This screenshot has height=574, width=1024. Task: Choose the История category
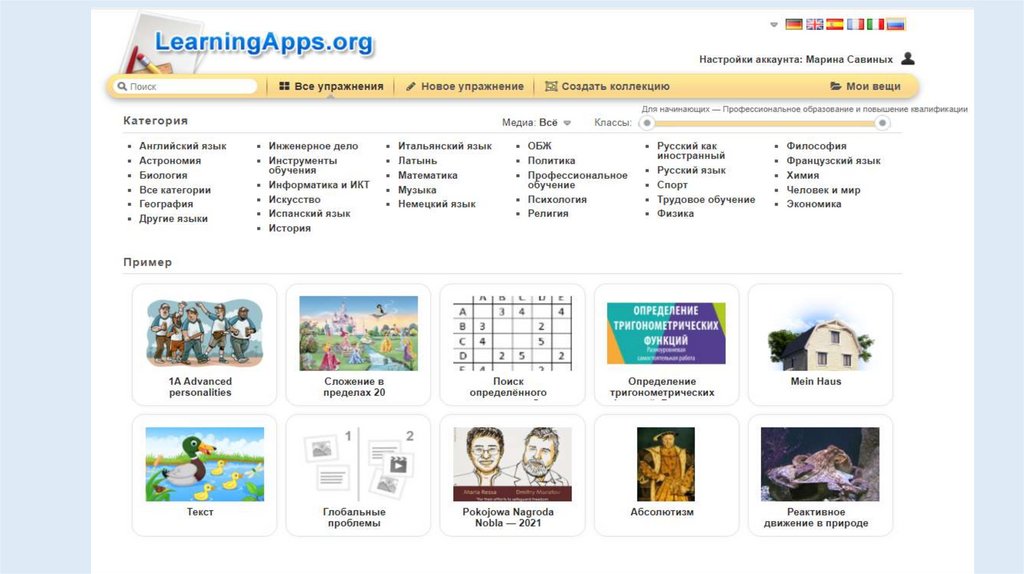point(289,229)
